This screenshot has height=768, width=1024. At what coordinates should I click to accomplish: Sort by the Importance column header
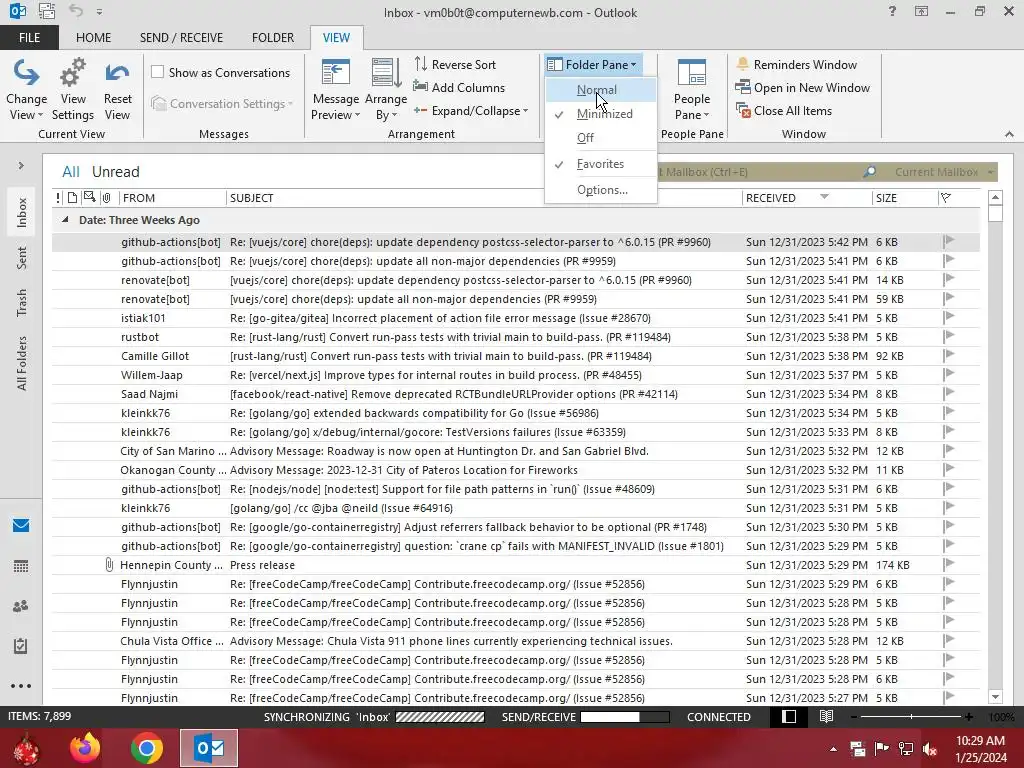[59, 198]
